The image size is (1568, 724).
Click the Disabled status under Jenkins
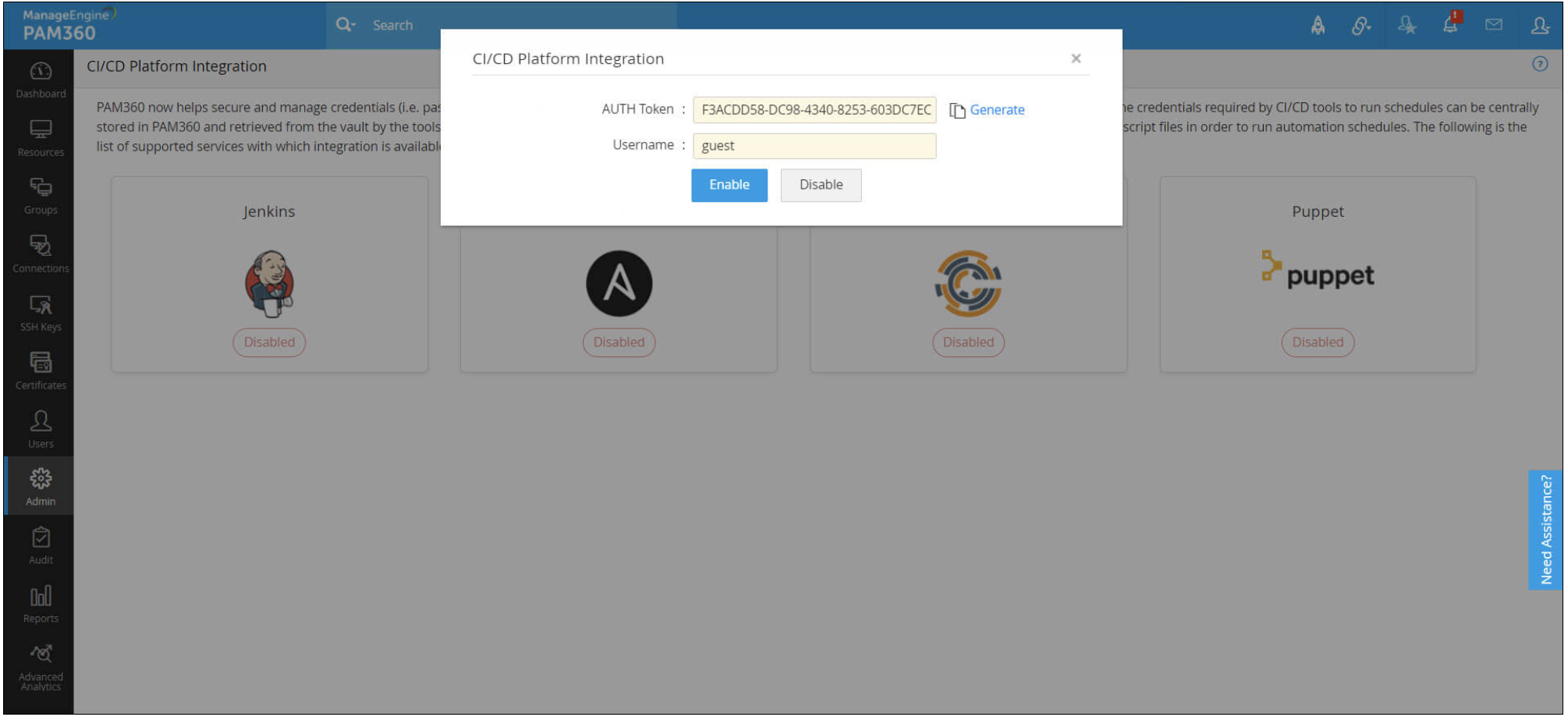coord(269,342)
